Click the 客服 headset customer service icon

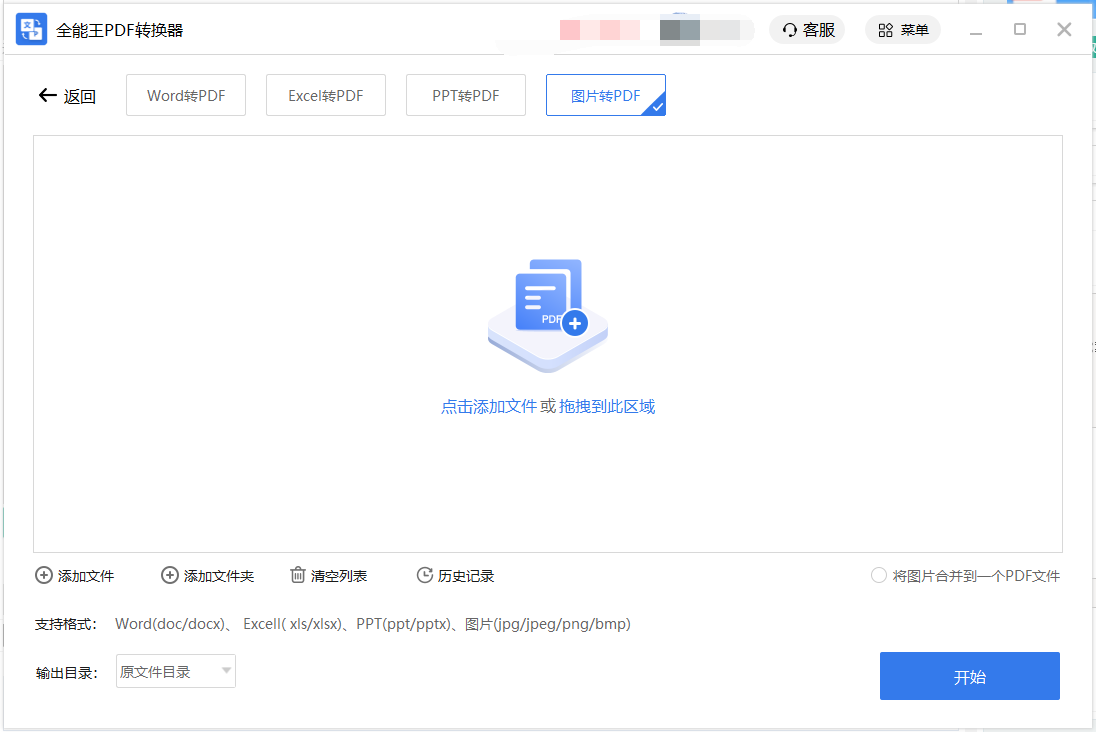[789, 29]
